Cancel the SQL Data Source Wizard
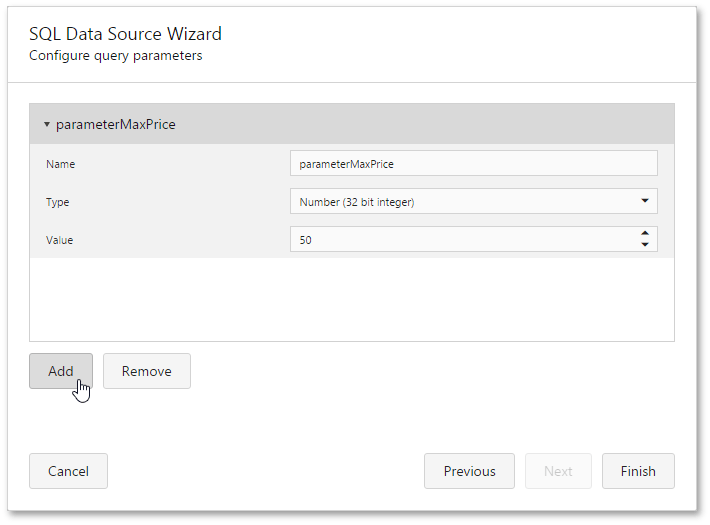The width and height of the screenshot is (710, 525). 68,471
